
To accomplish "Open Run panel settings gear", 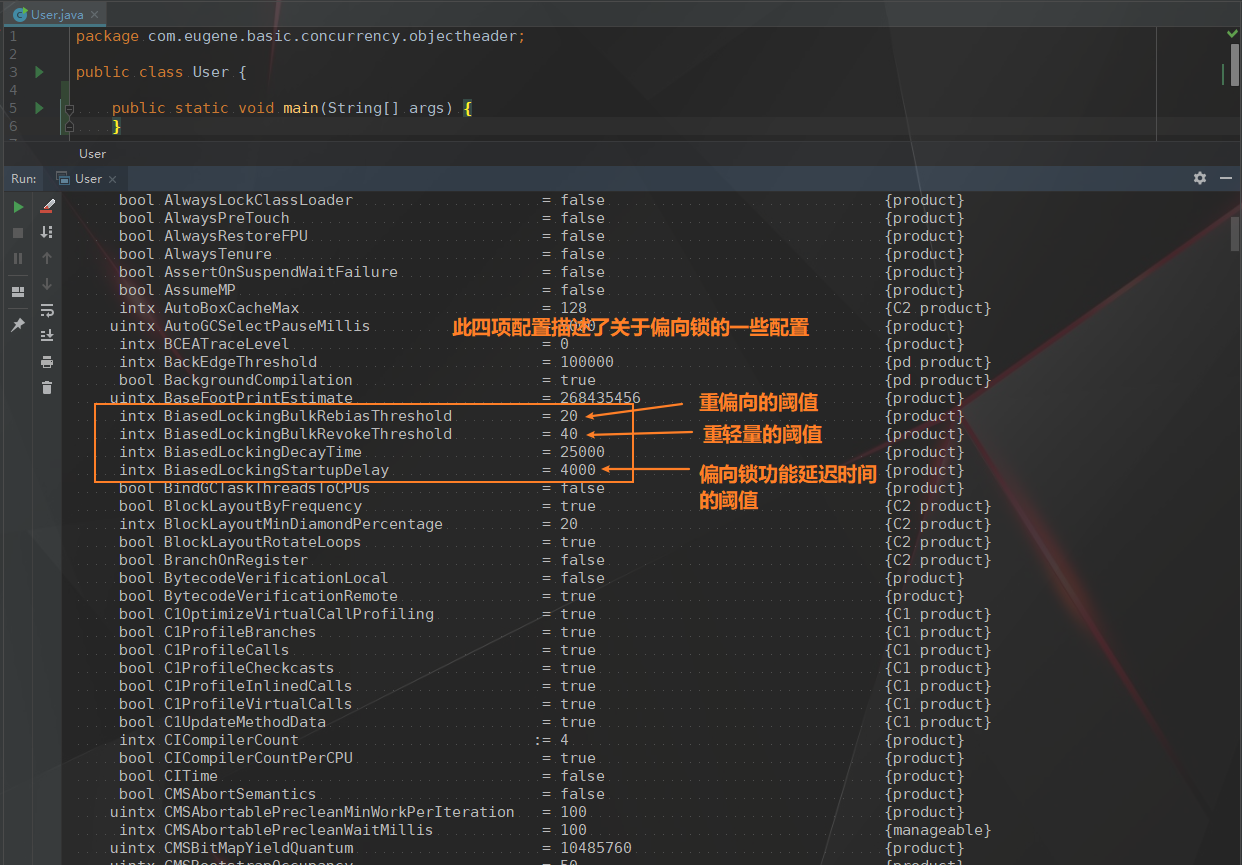I will [x=1200, y=178].
